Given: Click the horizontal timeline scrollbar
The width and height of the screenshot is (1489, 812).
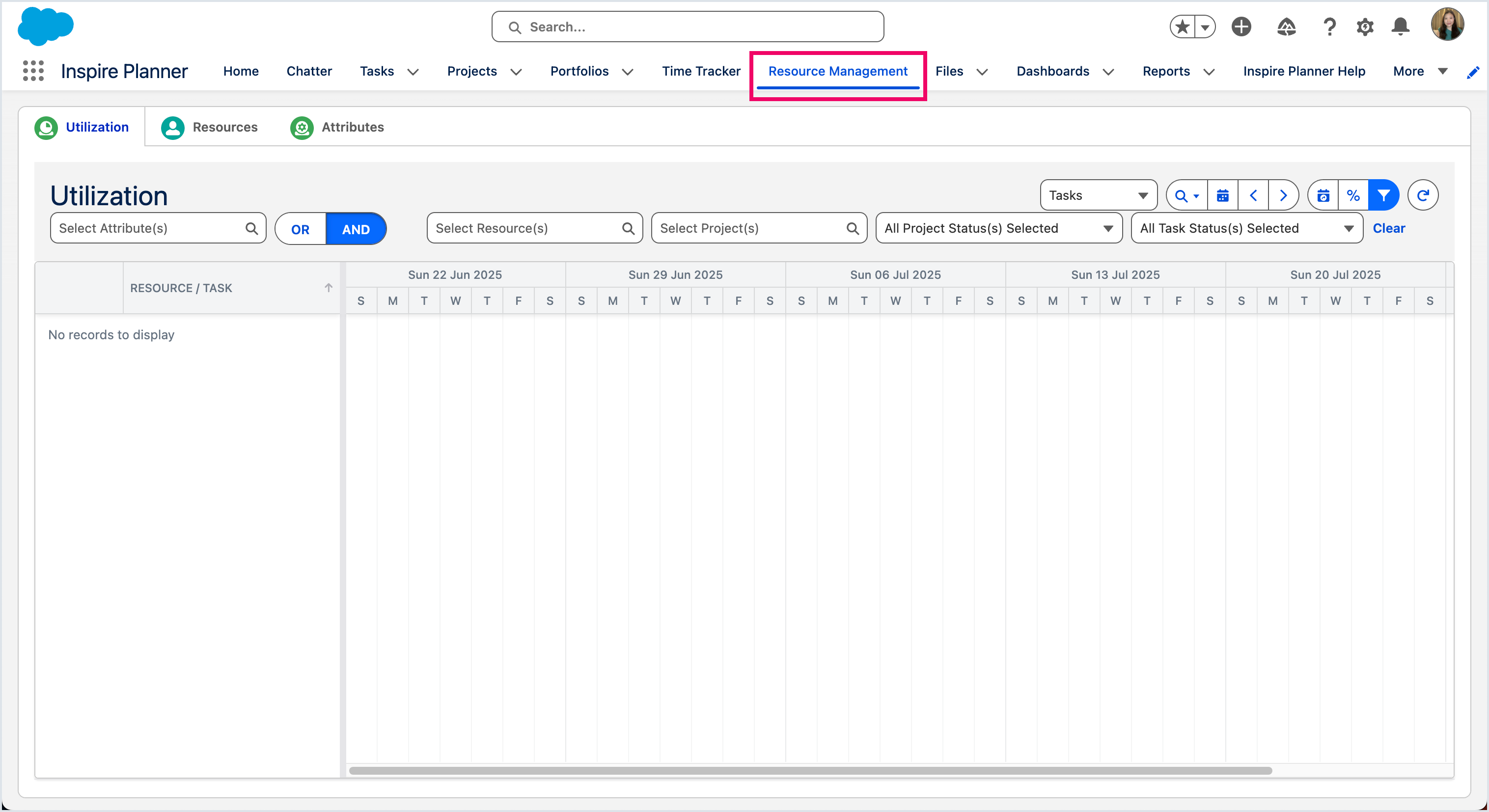Looking at the screenshot, I should pyautogui.click(x=810, y=770).
